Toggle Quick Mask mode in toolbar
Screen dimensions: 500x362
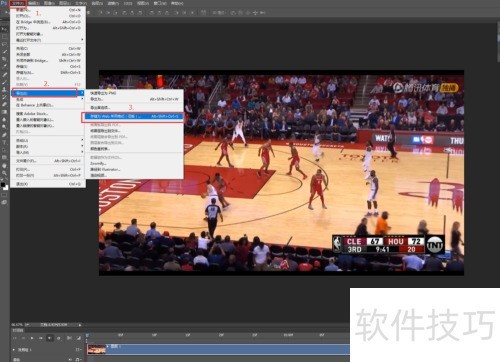[4, 195]
